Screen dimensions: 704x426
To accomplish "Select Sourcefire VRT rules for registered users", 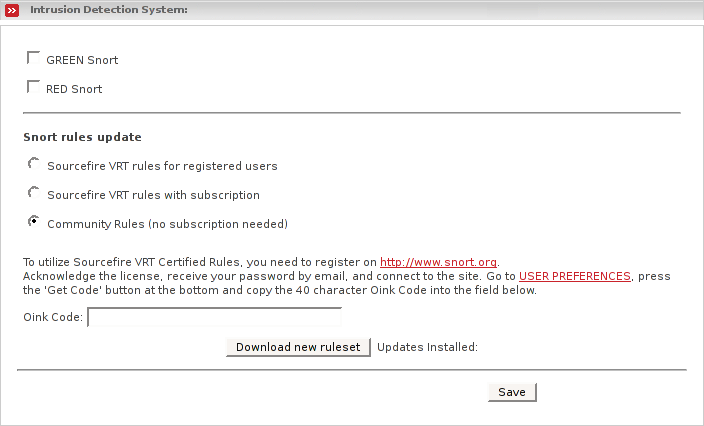I will coord(34,164).
